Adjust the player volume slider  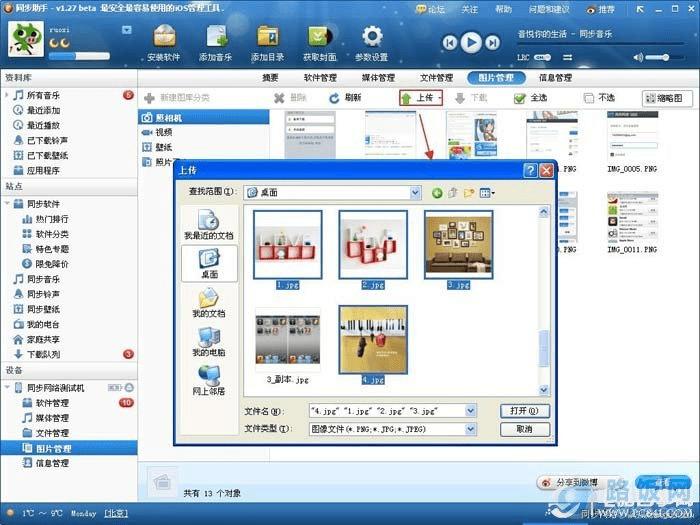point(664,58)
